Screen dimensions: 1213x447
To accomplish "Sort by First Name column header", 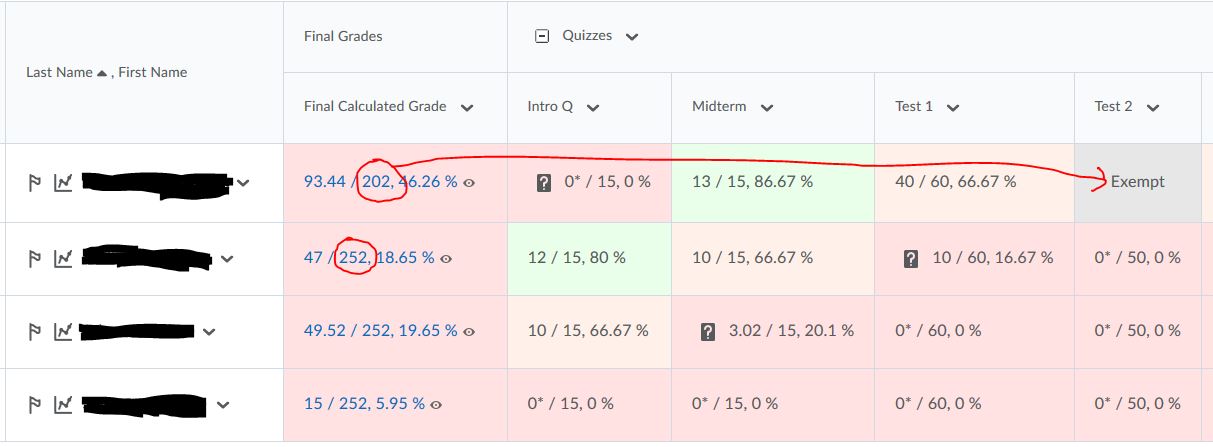I will click(153, 72).
